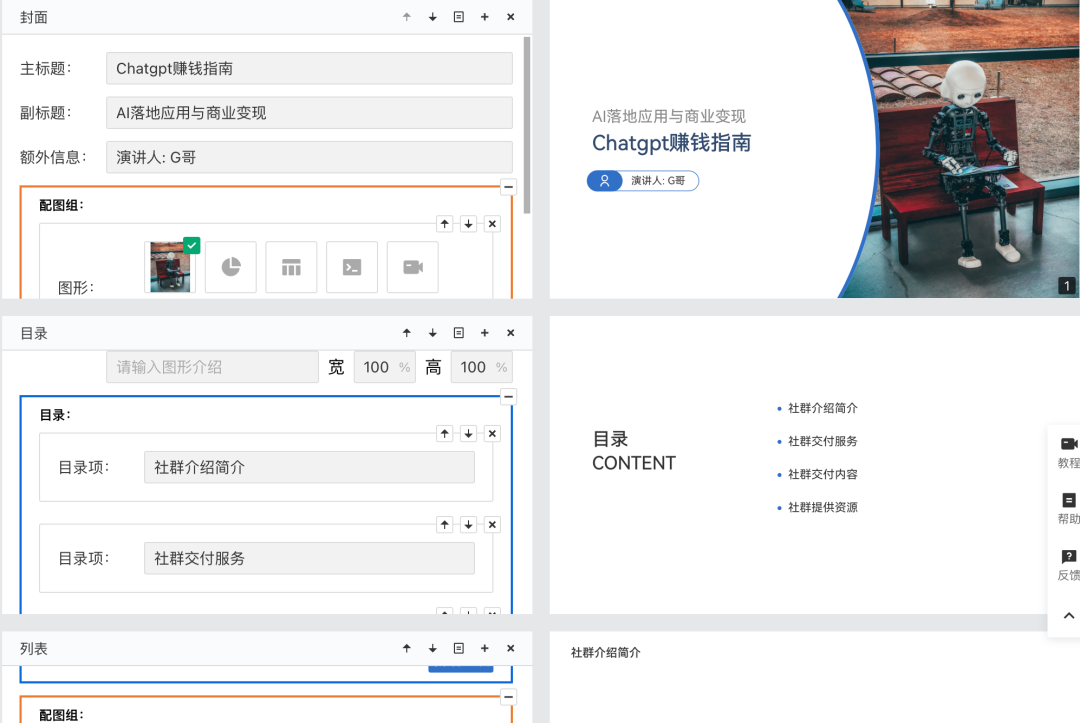Move the 列表 section up

[x=406, y=649]
